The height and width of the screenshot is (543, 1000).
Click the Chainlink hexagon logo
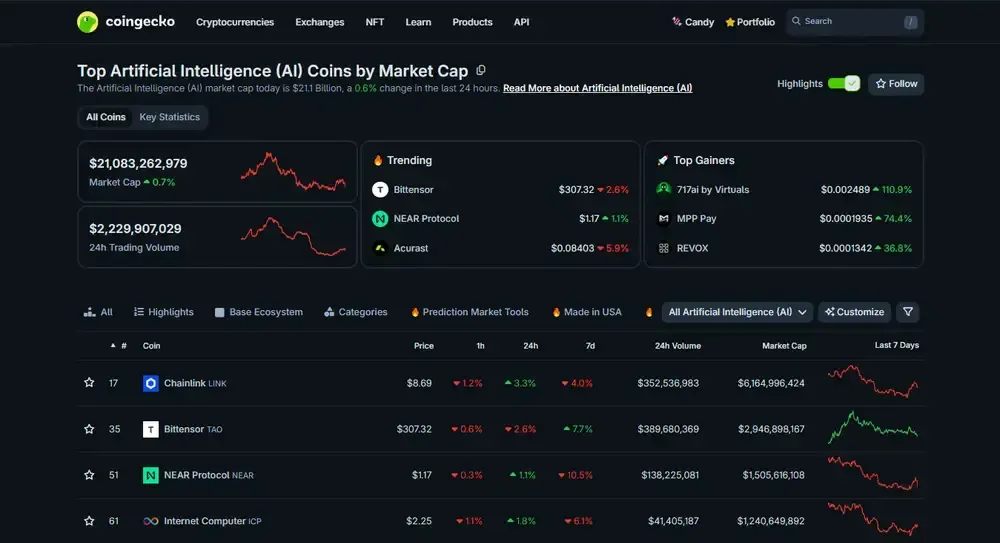pyautogui.click(x=151, y=383)
